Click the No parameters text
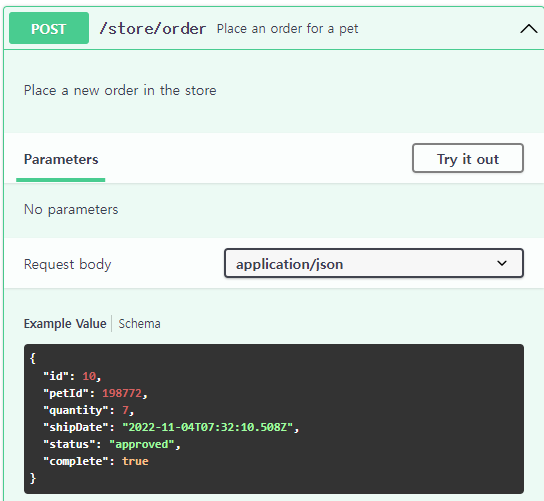Viewport: 544px width, 501px height. pyautogui.click(x=71, y=210)
